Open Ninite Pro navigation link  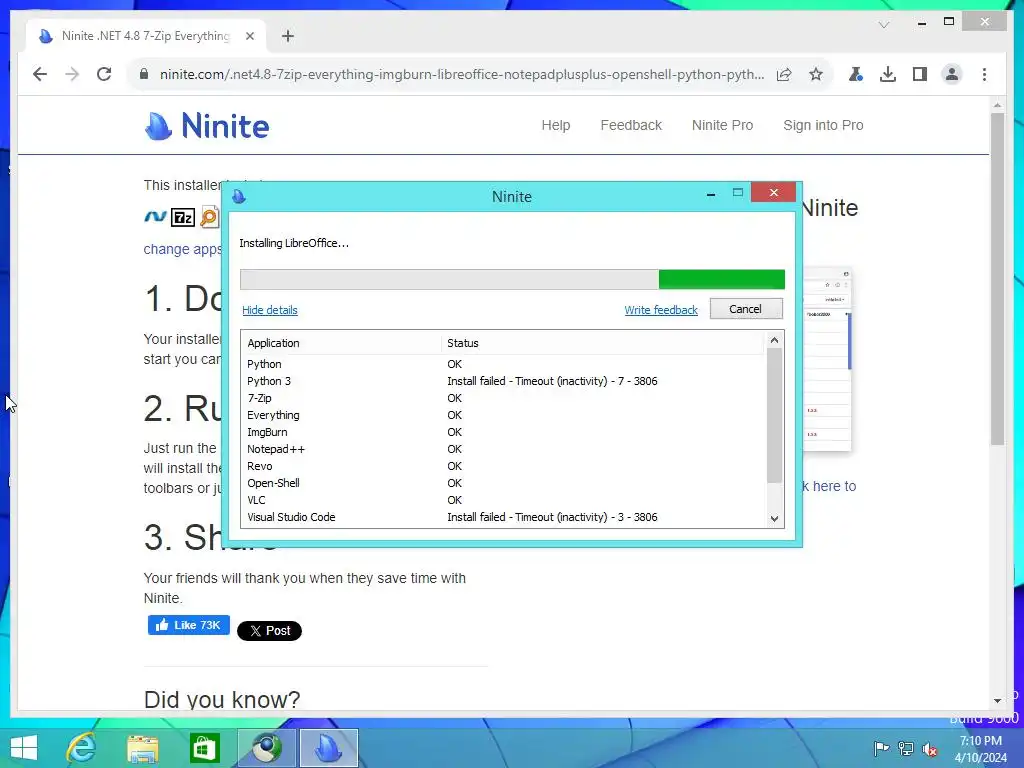(722, 125)
